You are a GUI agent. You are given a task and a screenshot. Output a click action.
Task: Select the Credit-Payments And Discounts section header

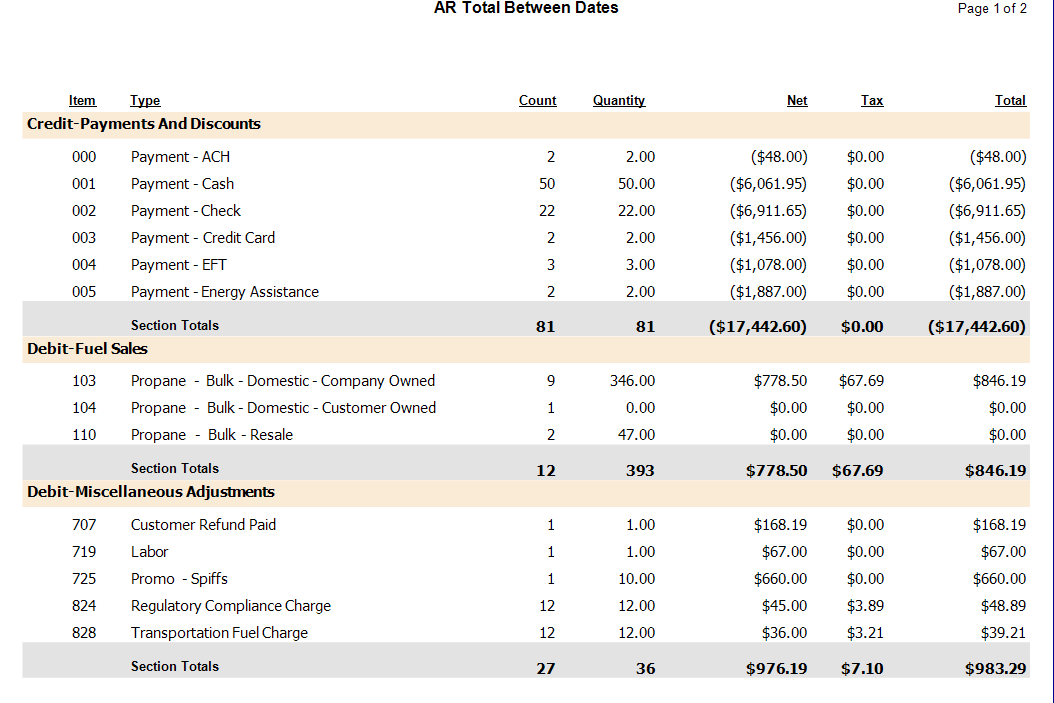[x=144, y=124]
